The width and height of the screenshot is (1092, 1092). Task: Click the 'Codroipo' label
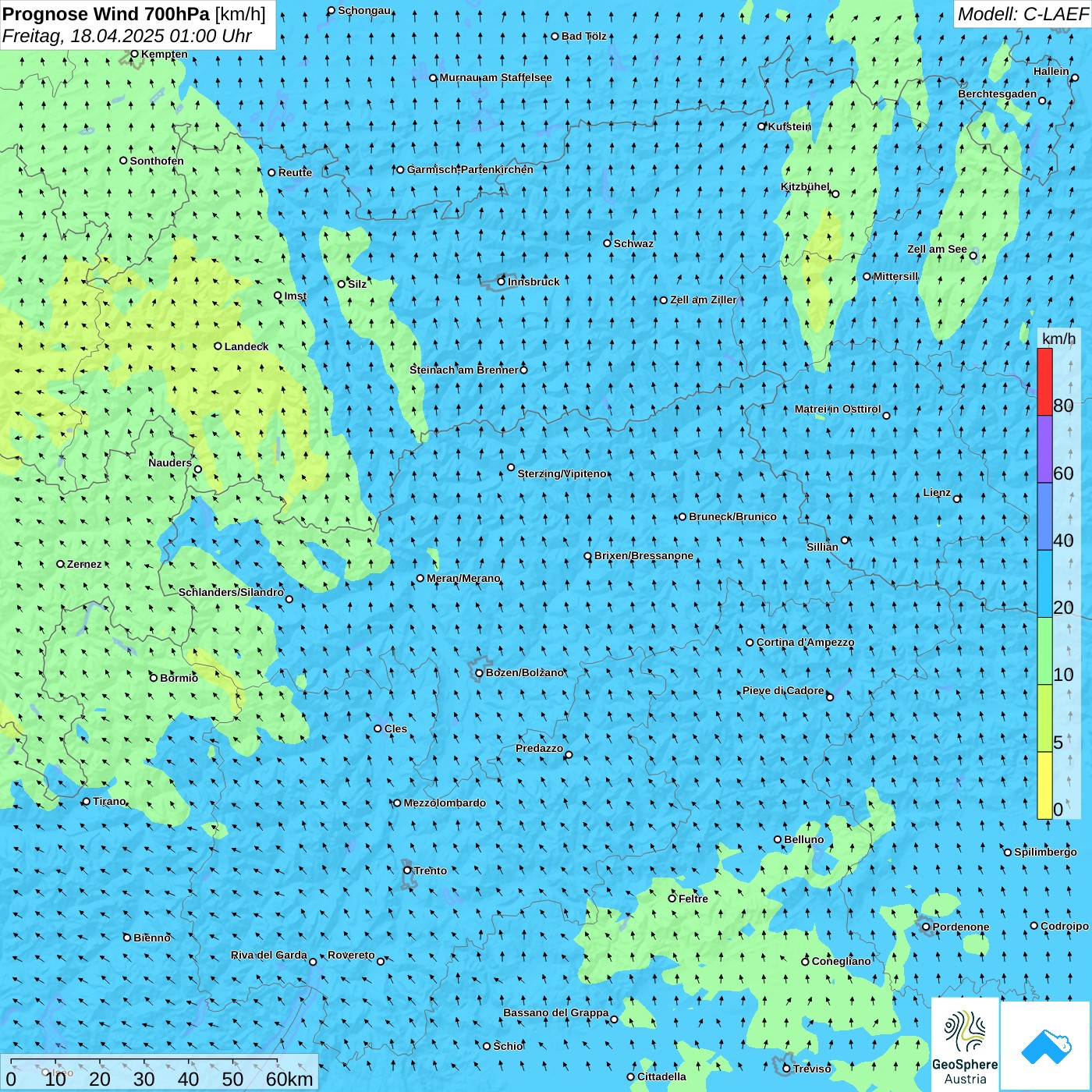click(x=1065, y=926)
